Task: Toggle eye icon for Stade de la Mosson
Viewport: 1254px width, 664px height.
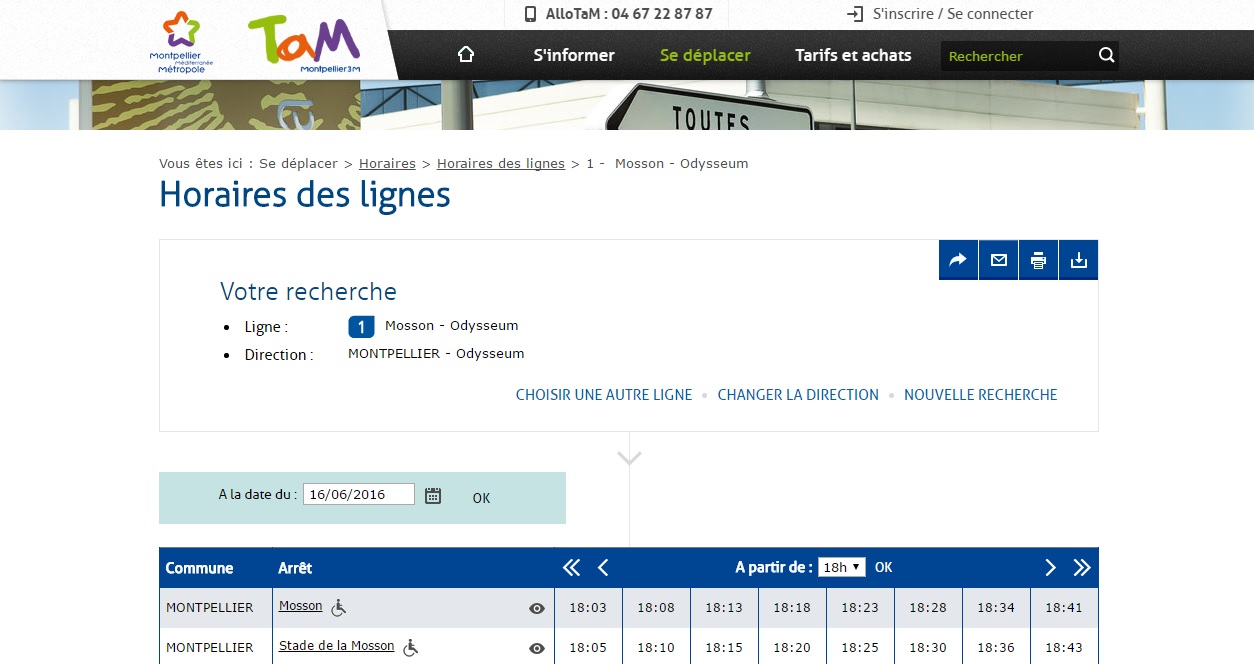Action: (x=537, y=648)
